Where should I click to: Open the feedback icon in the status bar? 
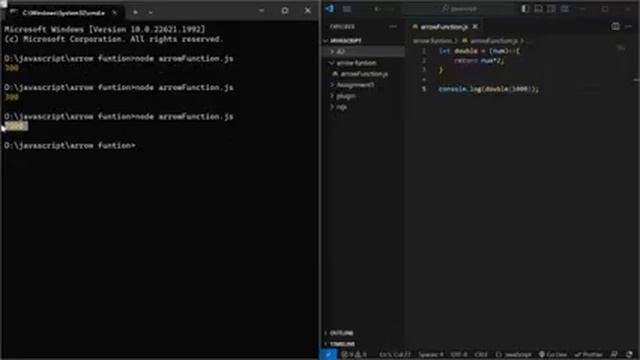click(x=614, y=355)
